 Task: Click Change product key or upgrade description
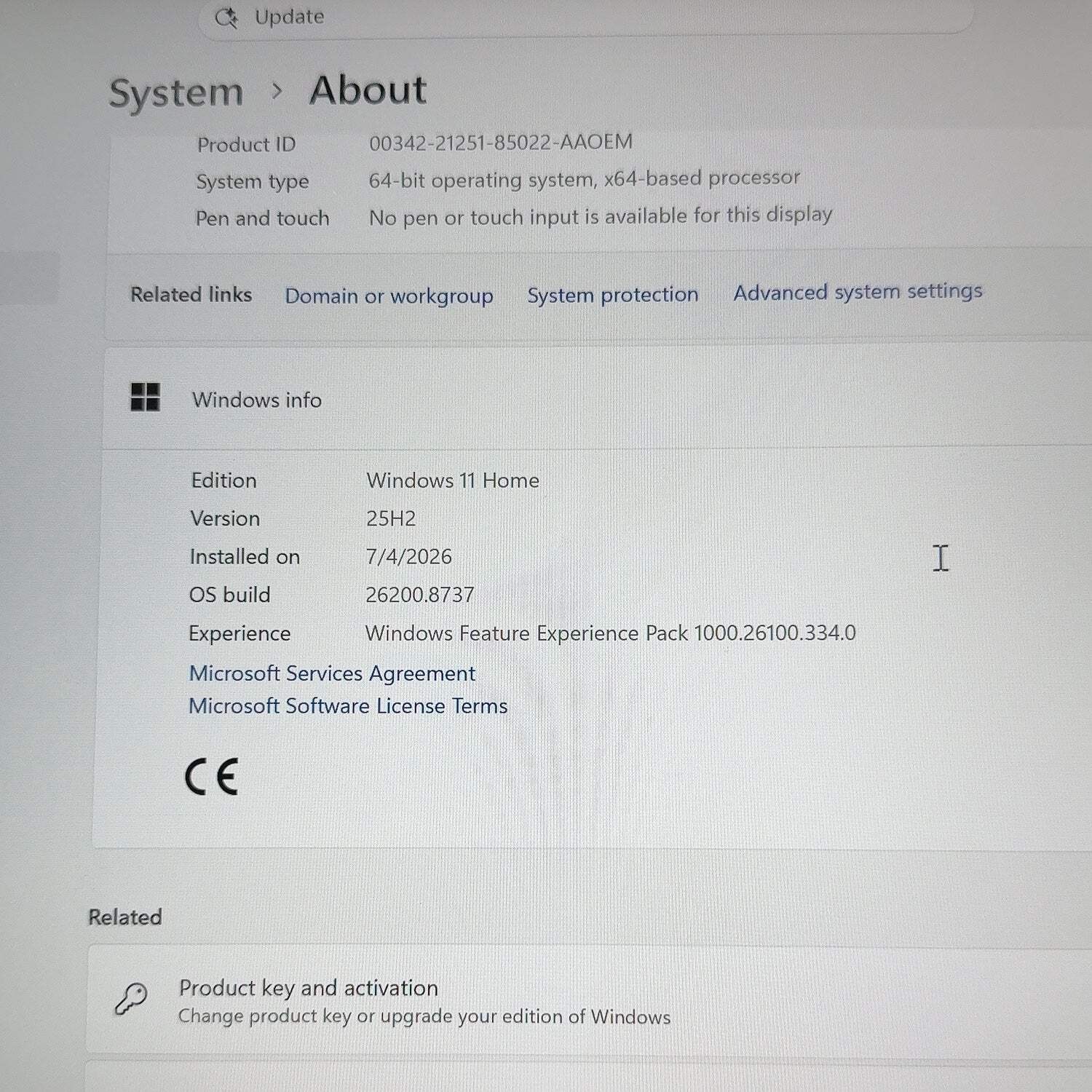click(424, 1016)
